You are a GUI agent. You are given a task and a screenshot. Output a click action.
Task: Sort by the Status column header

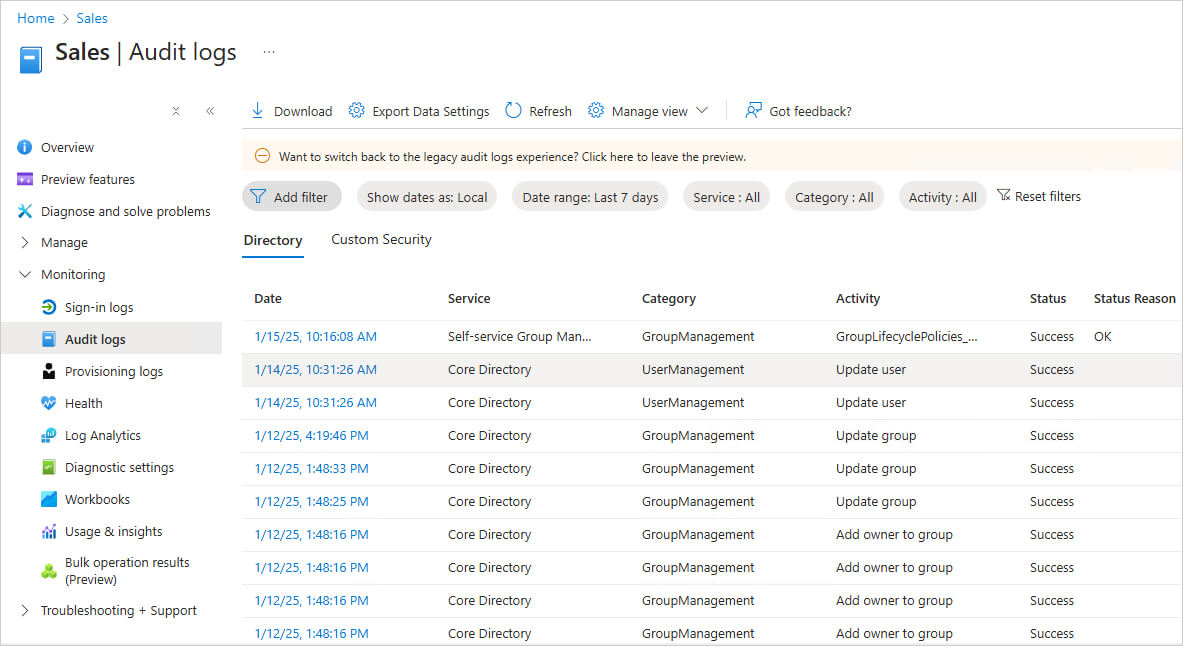[x=1048, y=298]
